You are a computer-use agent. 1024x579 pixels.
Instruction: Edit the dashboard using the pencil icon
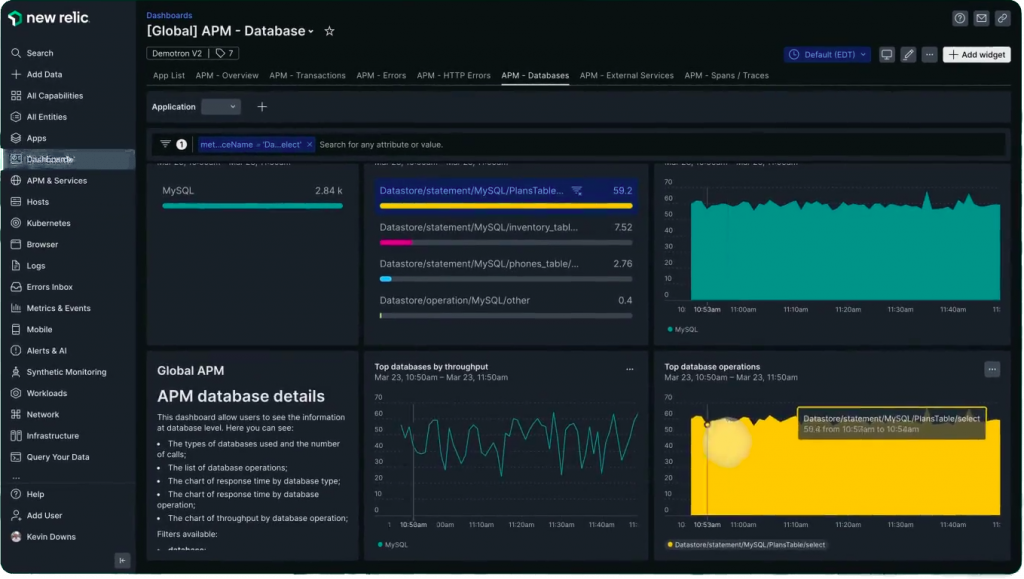point(908,55)
